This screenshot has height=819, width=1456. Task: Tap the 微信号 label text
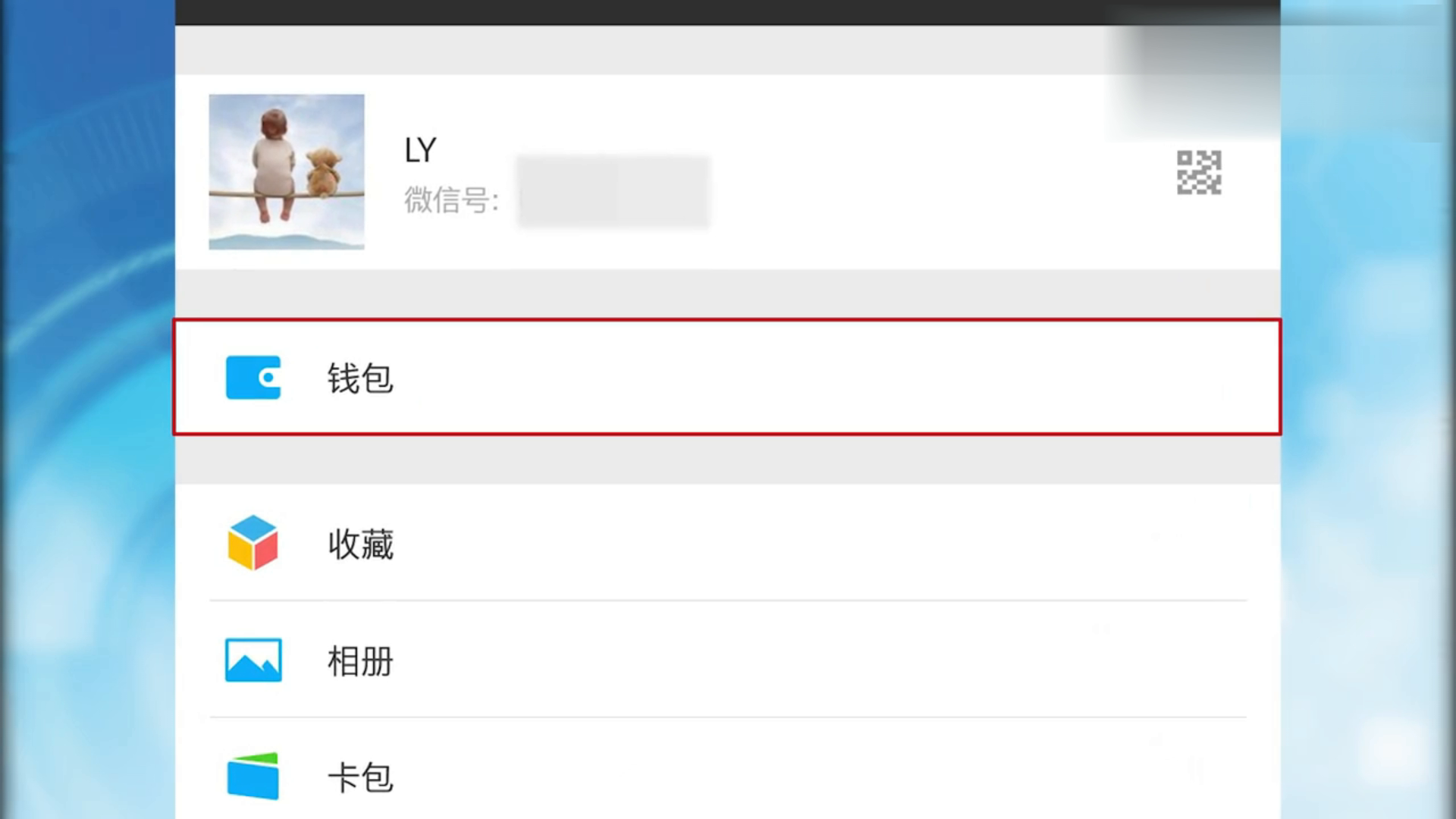point(451,200)
